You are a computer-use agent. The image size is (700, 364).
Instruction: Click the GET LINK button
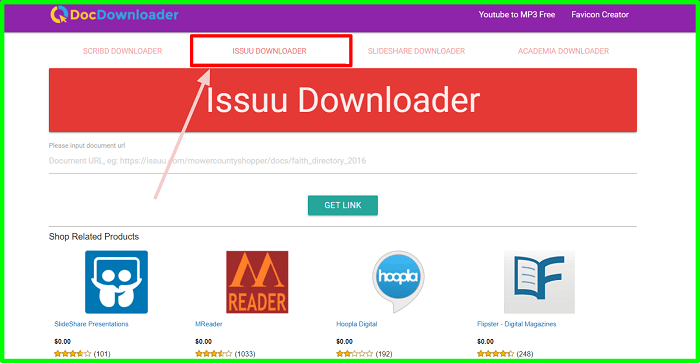coord(342,205)
